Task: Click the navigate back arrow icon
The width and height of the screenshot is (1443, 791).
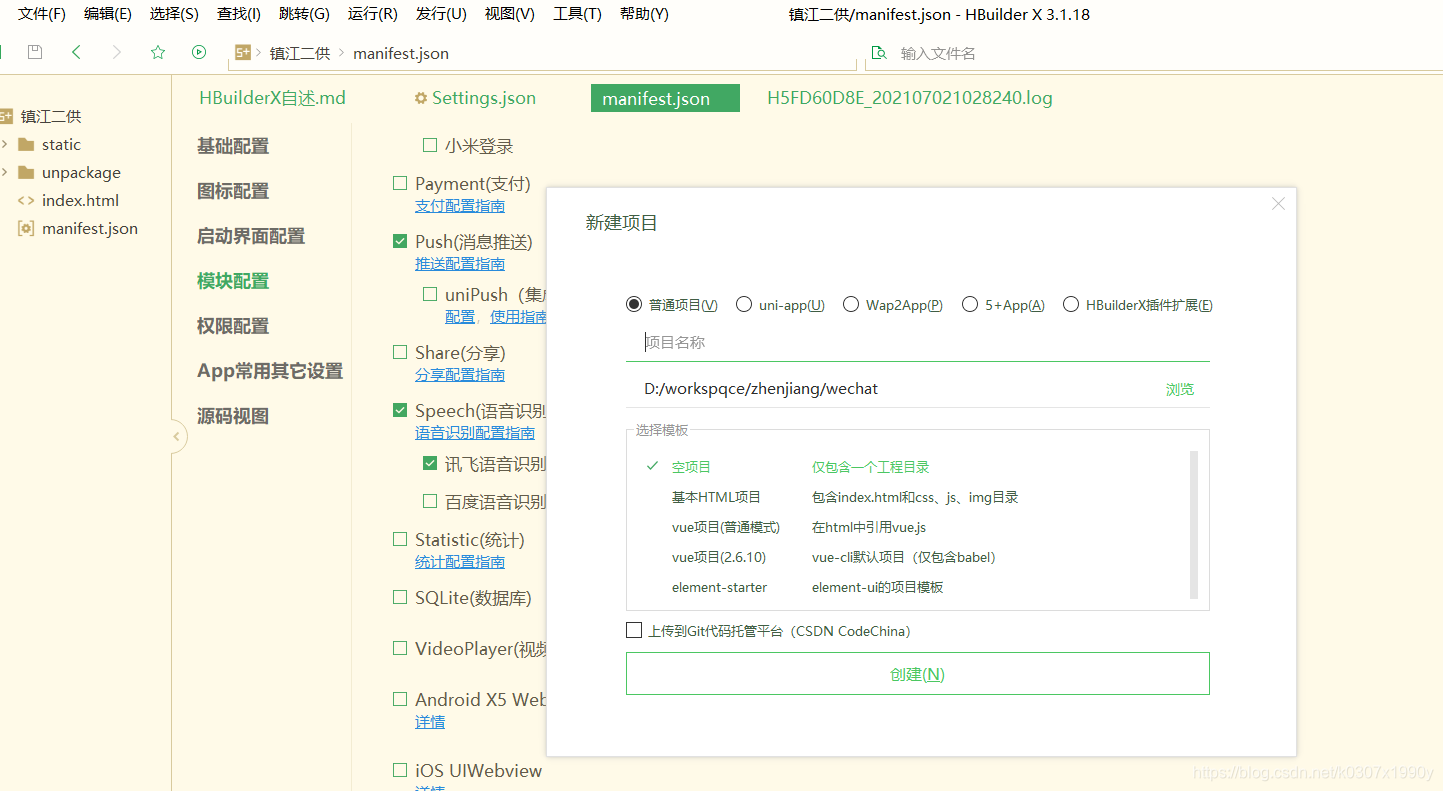Action: 76,52
